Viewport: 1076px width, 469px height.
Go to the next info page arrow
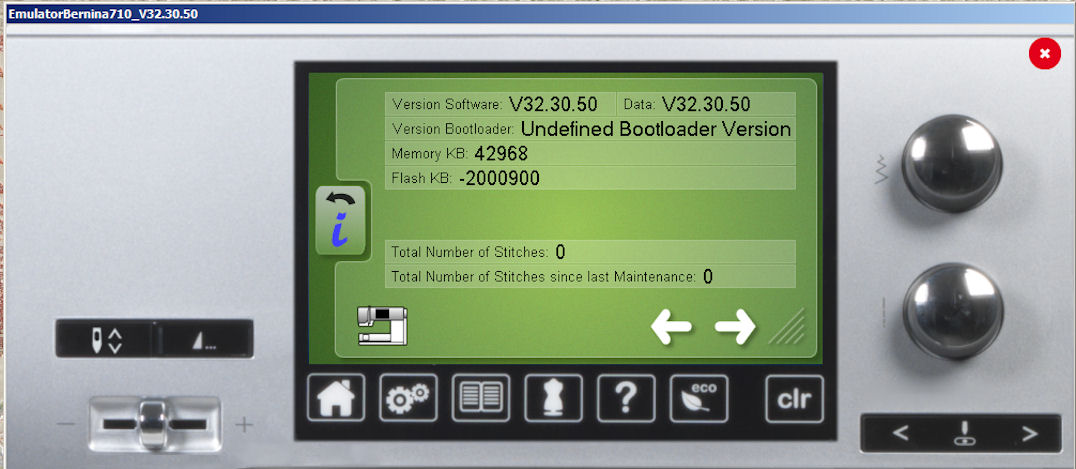[x=735, y=326]
